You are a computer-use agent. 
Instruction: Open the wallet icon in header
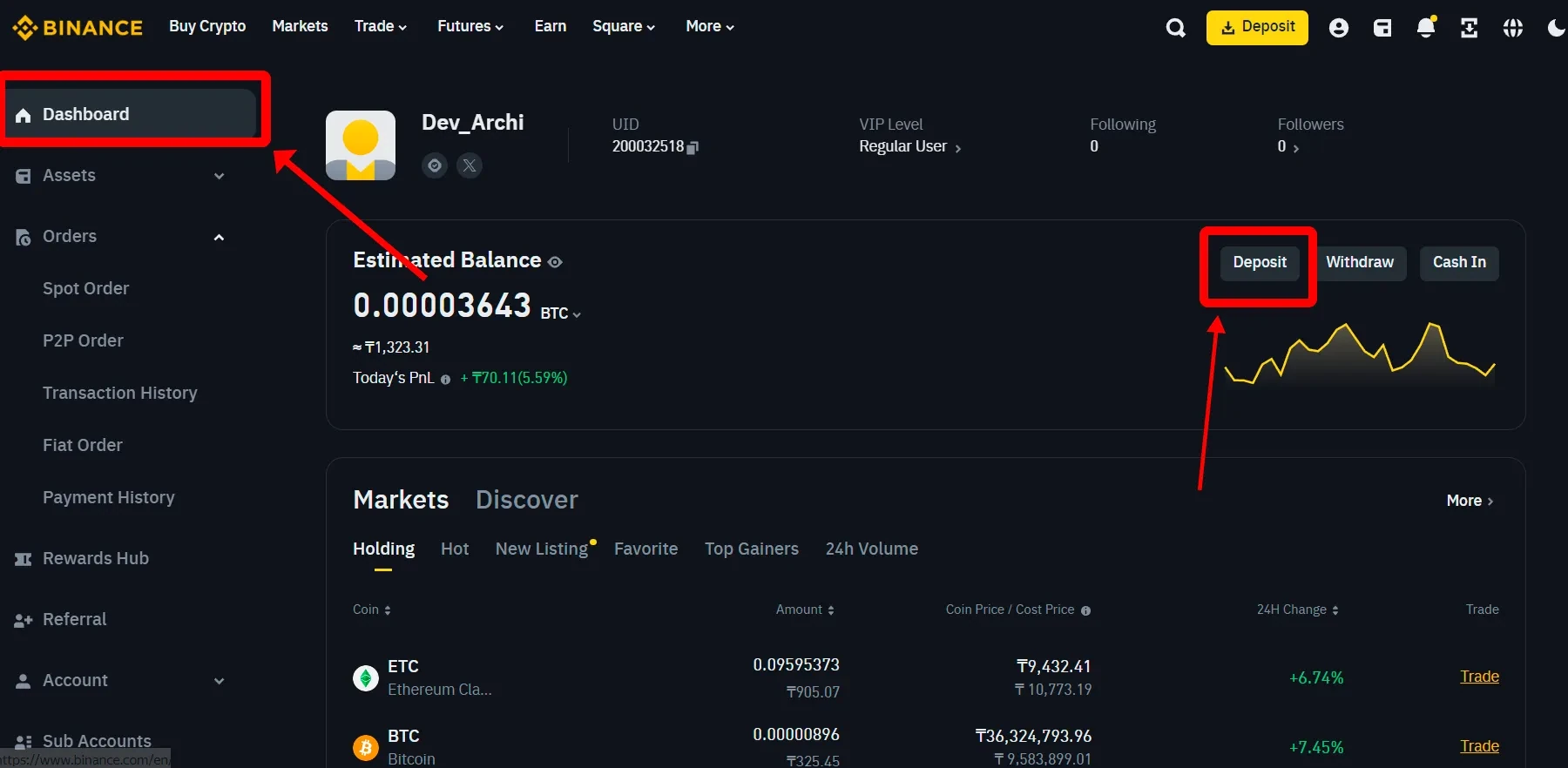[1382, 28]
